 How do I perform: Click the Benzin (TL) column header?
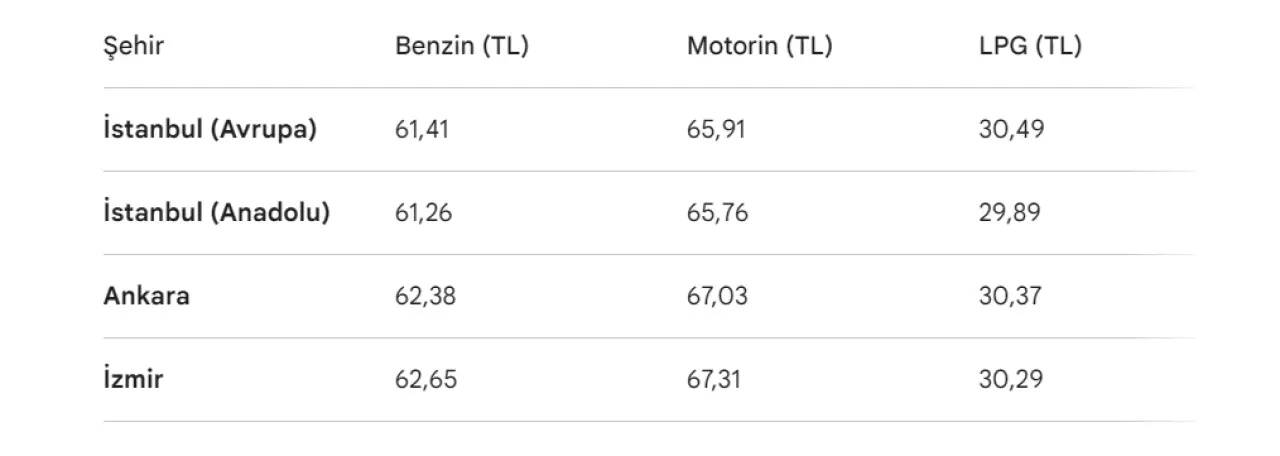pyautogui.click(x=461, y=47)
